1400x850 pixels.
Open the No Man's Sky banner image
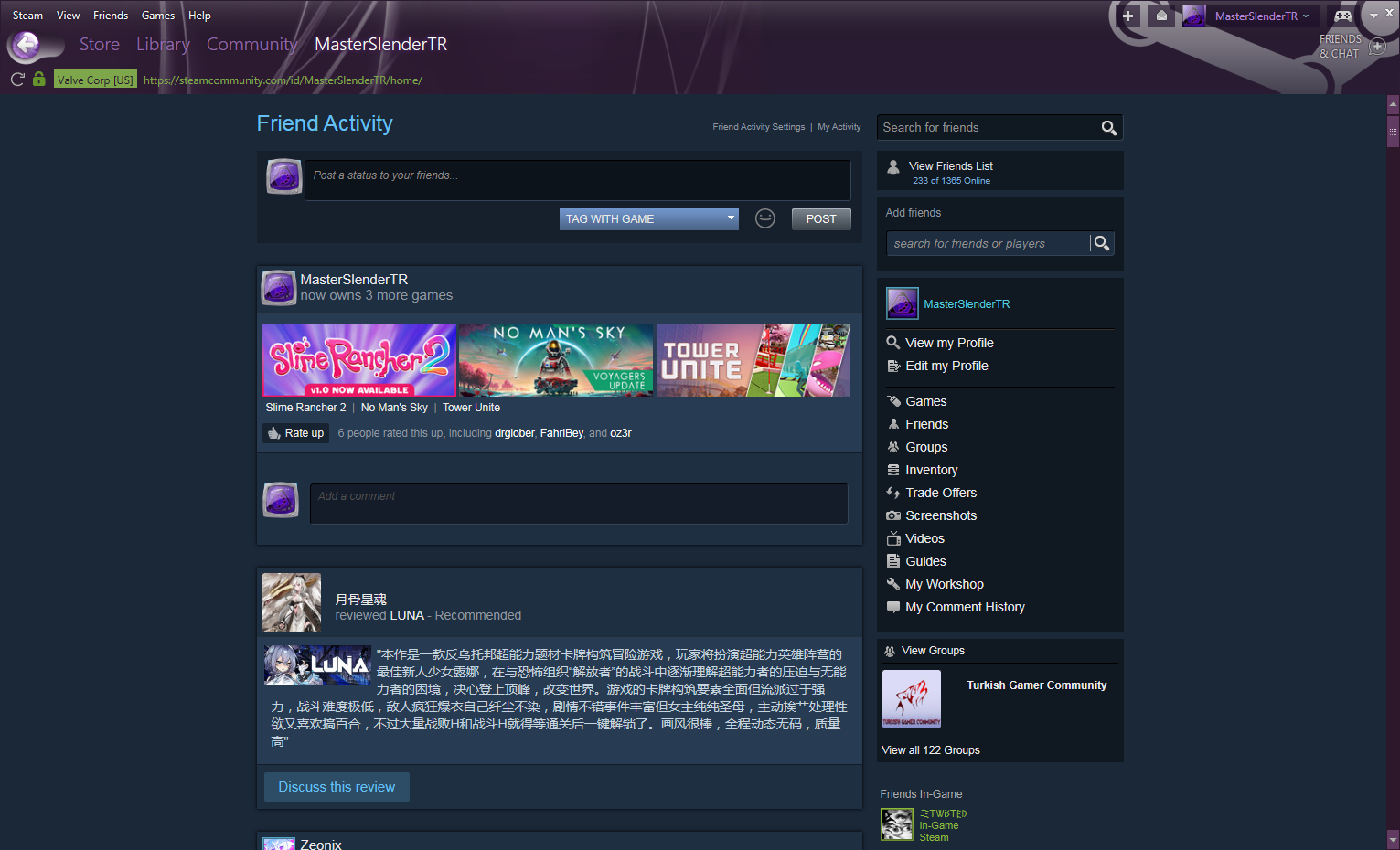coord(556,360)
